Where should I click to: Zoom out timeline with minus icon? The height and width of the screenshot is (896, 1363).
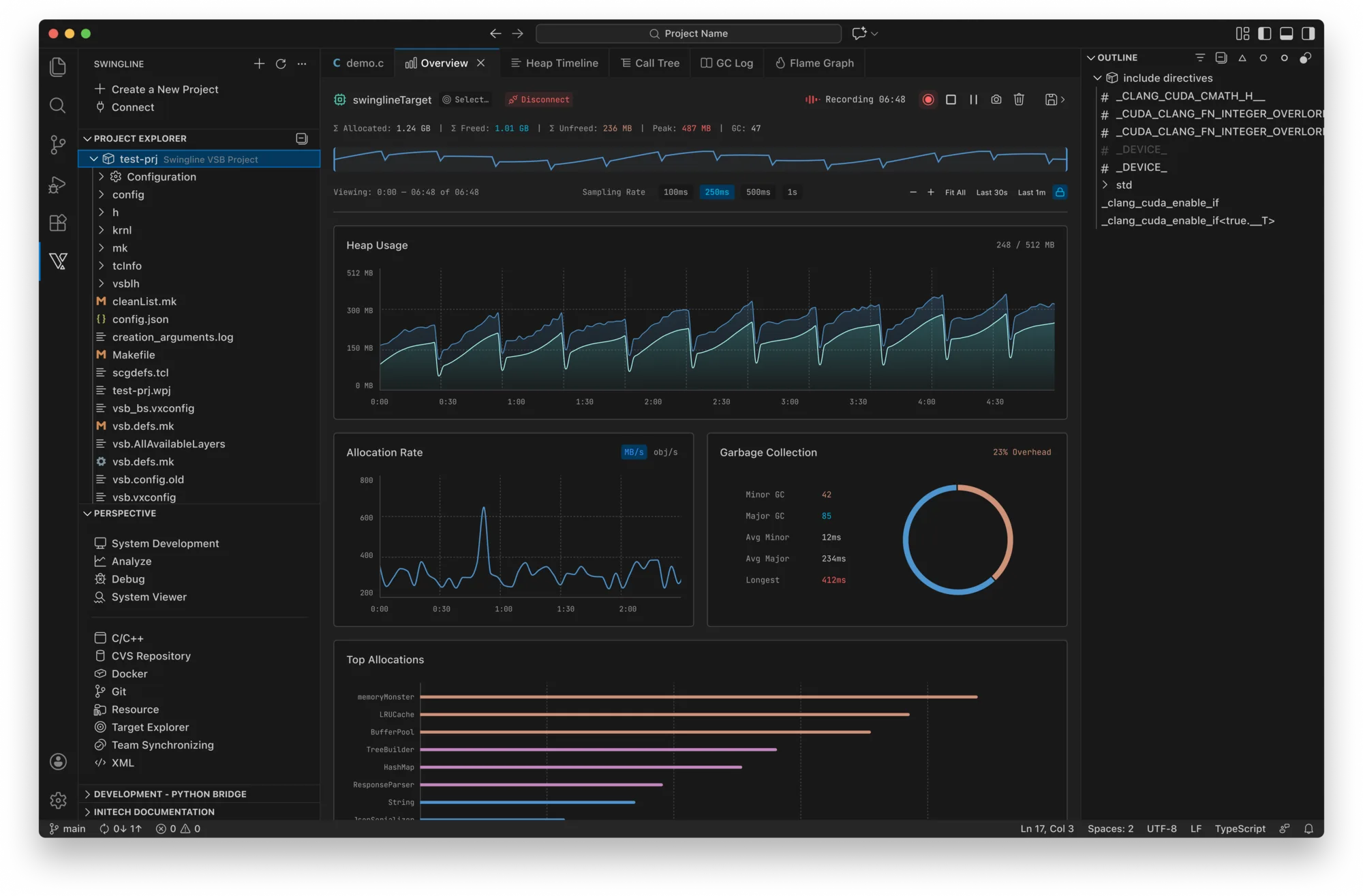(x=913, y=192)
